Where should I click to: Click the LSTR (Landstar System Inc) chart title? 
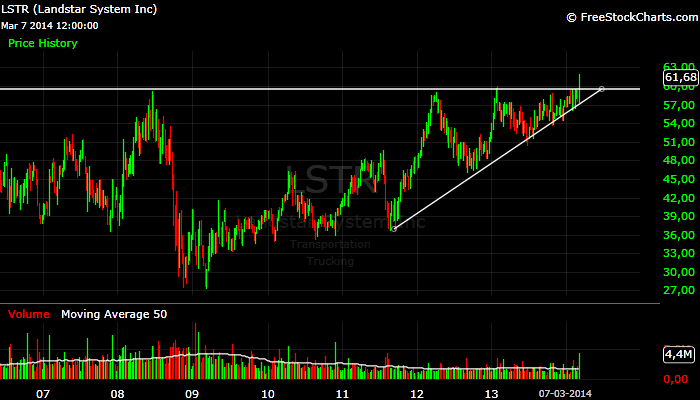tap(79, 9)
